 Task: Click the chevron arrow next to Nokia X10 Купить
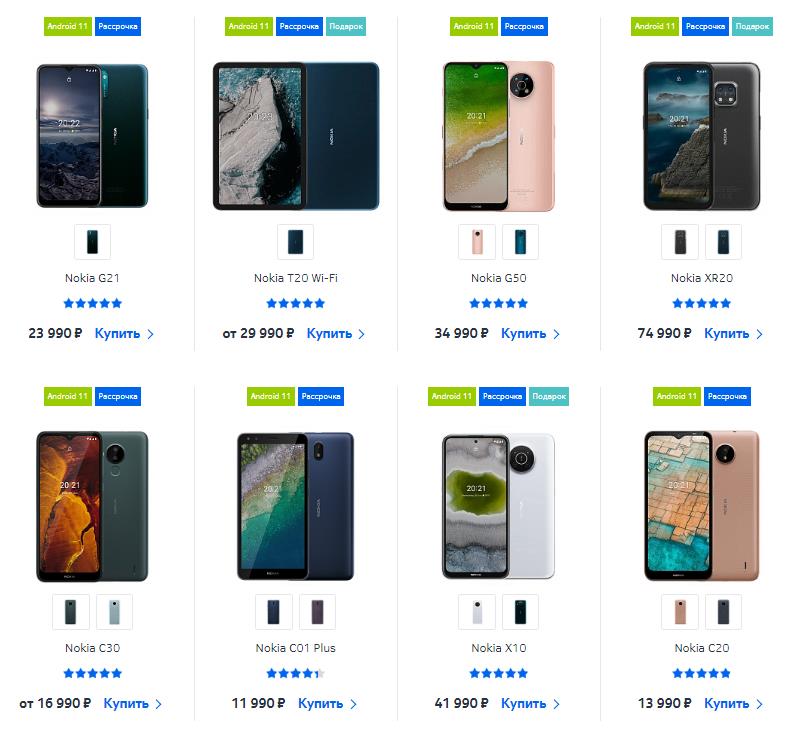tap(557, 705)
